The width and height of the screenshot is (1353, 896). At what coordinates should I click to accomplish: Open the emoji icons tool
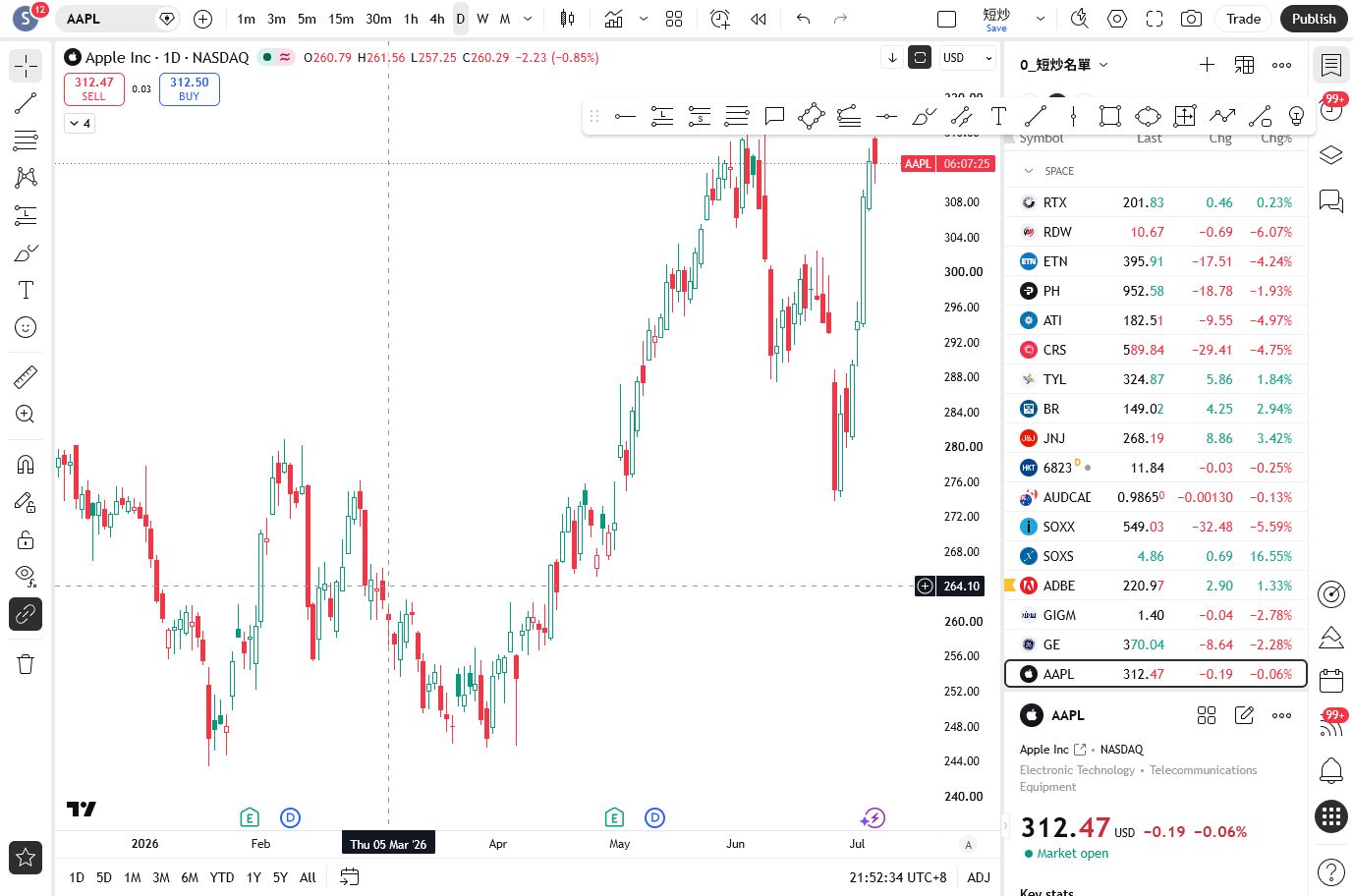click(x=26, y=327)
